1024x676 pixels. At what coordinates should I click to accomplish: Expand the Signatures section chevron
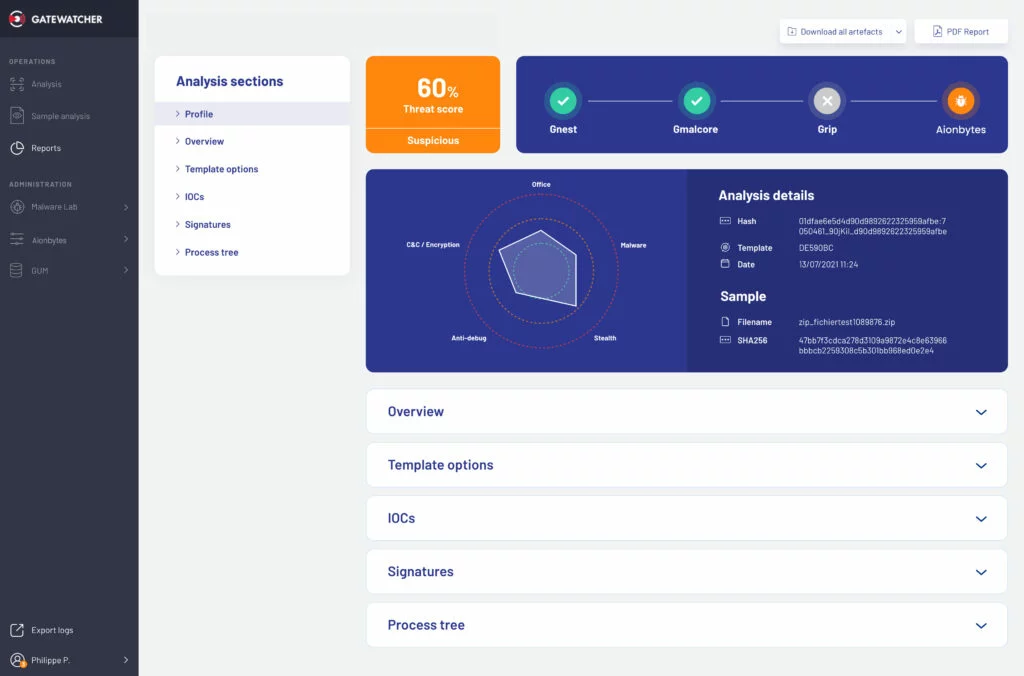981,572
